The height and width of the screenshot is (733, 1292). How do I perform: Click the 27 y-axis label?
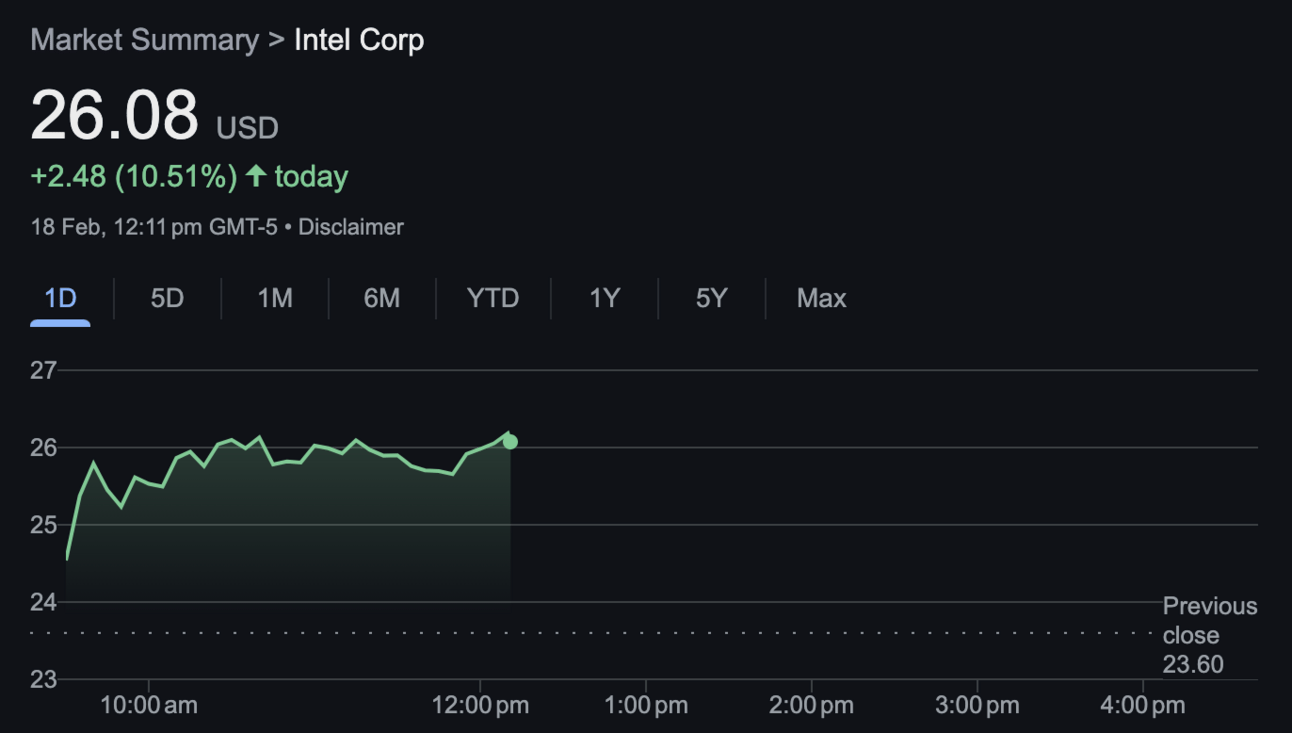43,370
